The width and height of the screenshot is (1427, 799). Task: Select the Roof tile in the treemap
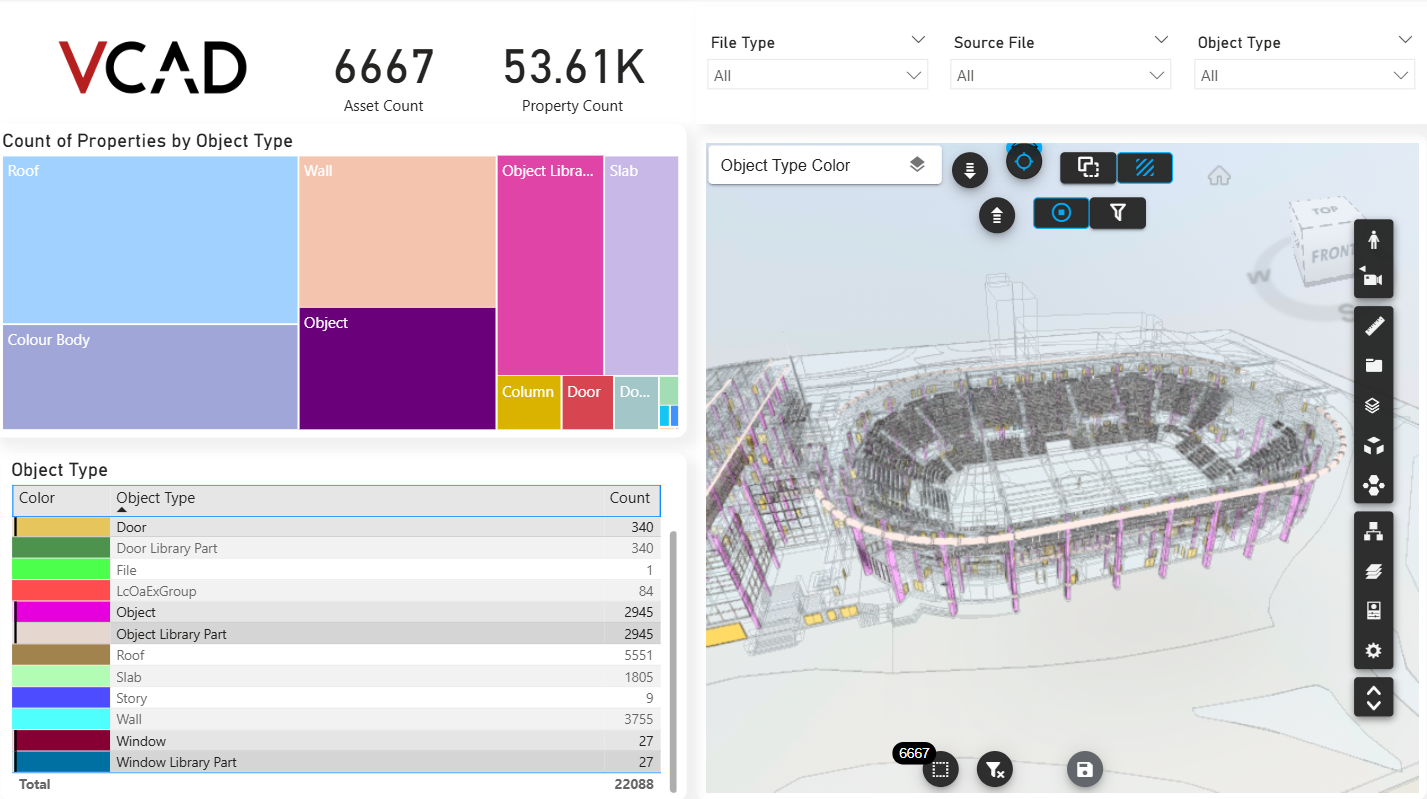tap(150, 240)
